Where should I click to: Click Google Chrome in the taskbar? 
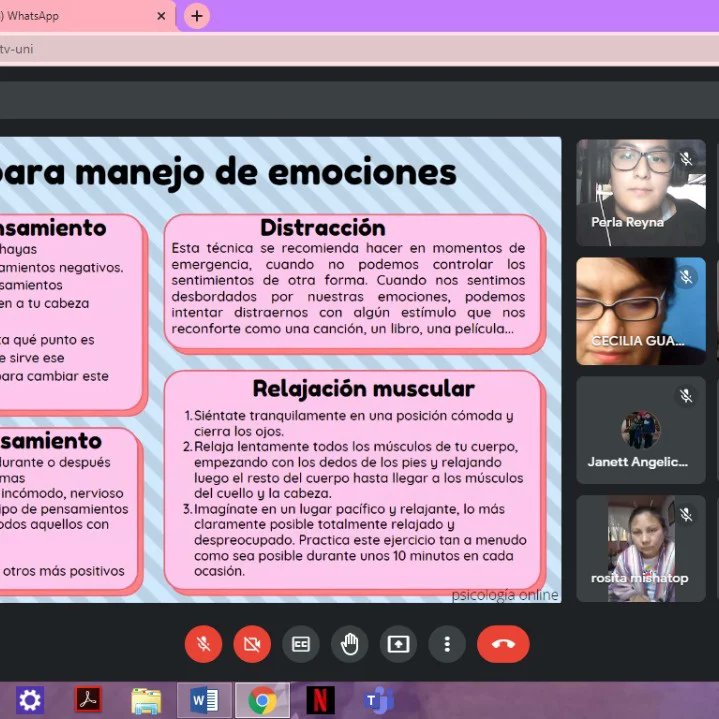click(262, 700)
